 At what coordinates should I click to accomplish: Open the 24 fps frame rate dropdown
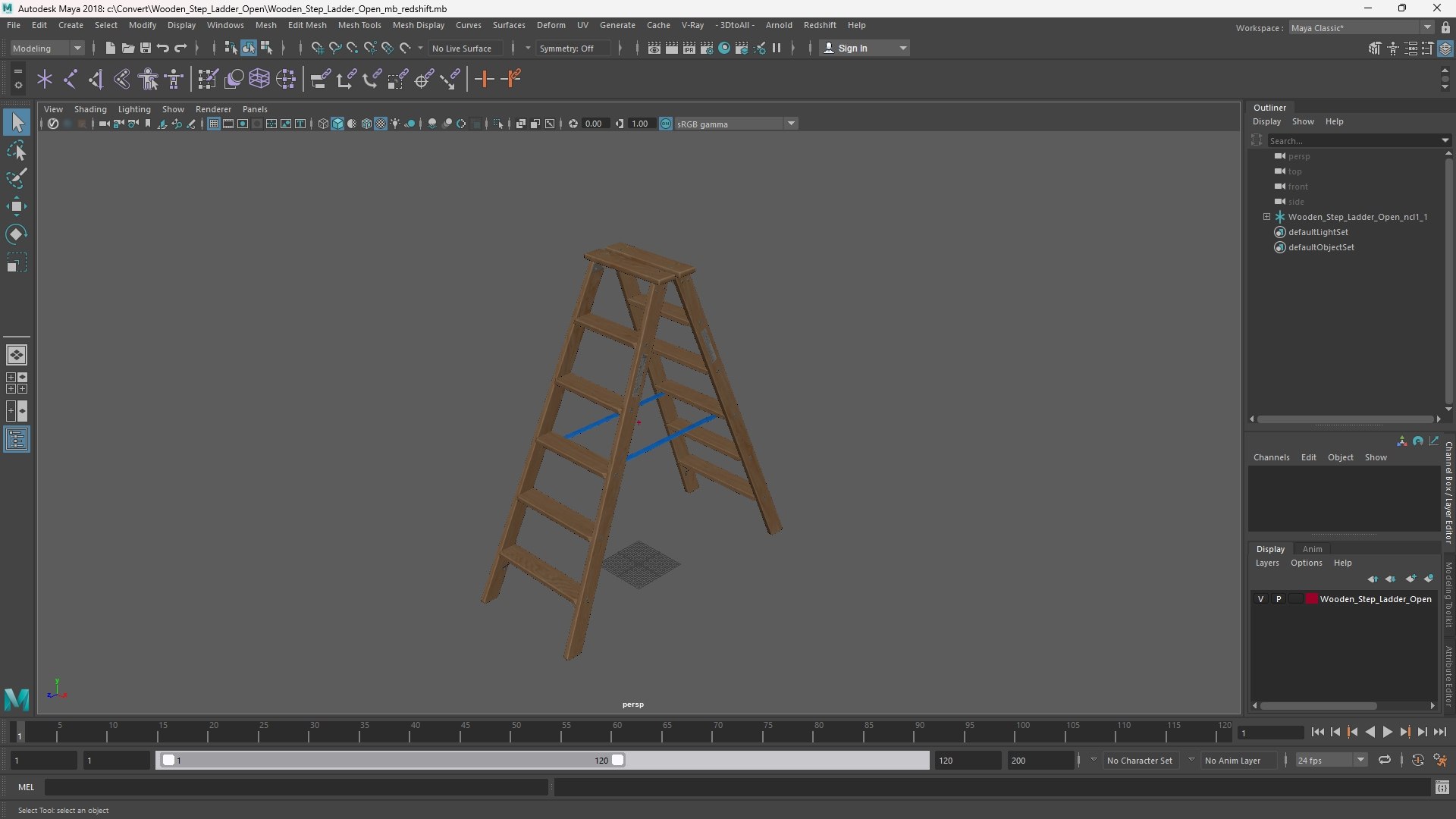pos(1330,760)
